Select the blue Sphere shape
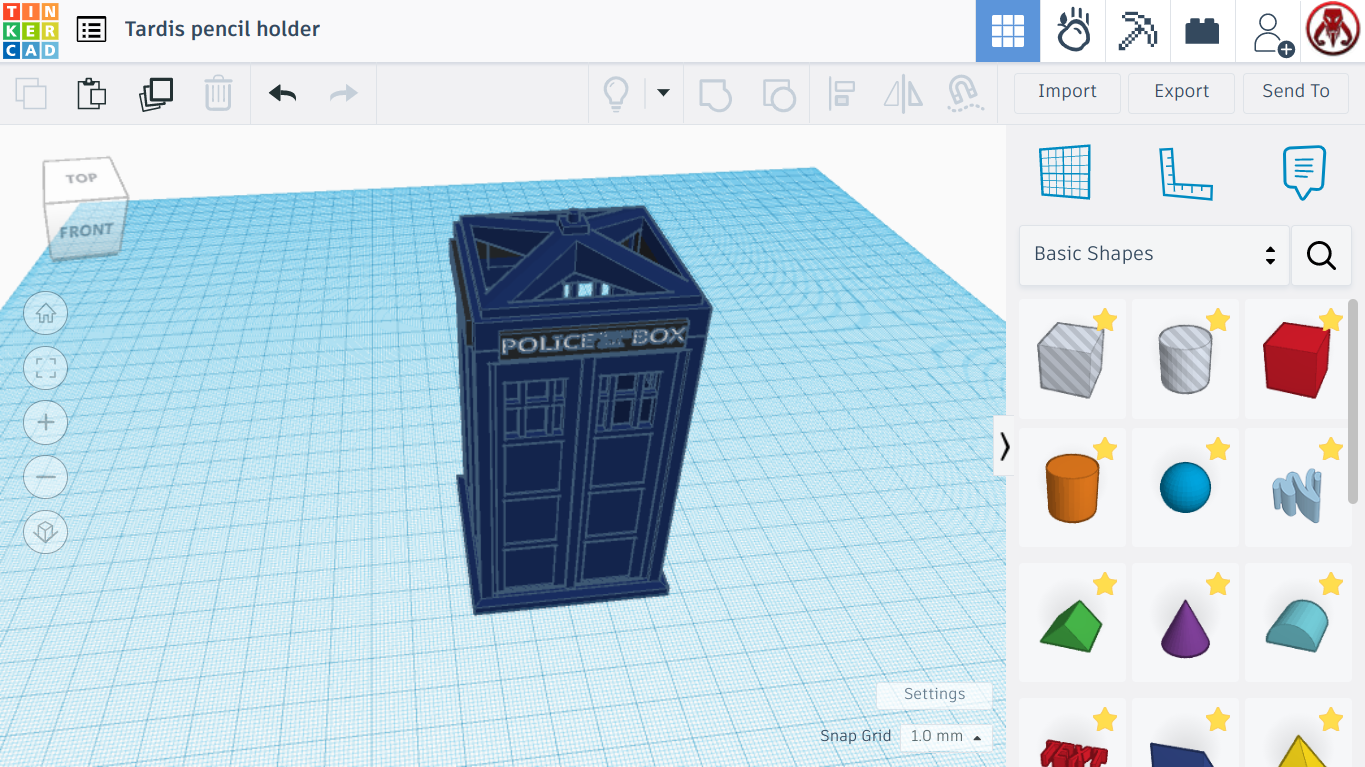This screenshot has height=767, width=1365. (x=1185, y=487)
